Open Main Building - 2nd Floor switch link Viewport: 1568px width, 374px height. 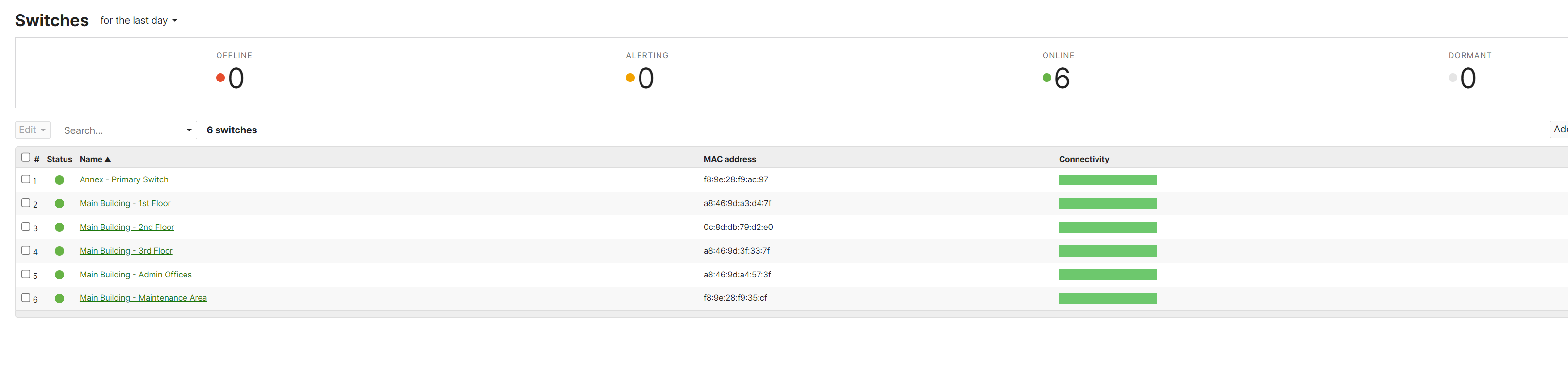(127, 228)
